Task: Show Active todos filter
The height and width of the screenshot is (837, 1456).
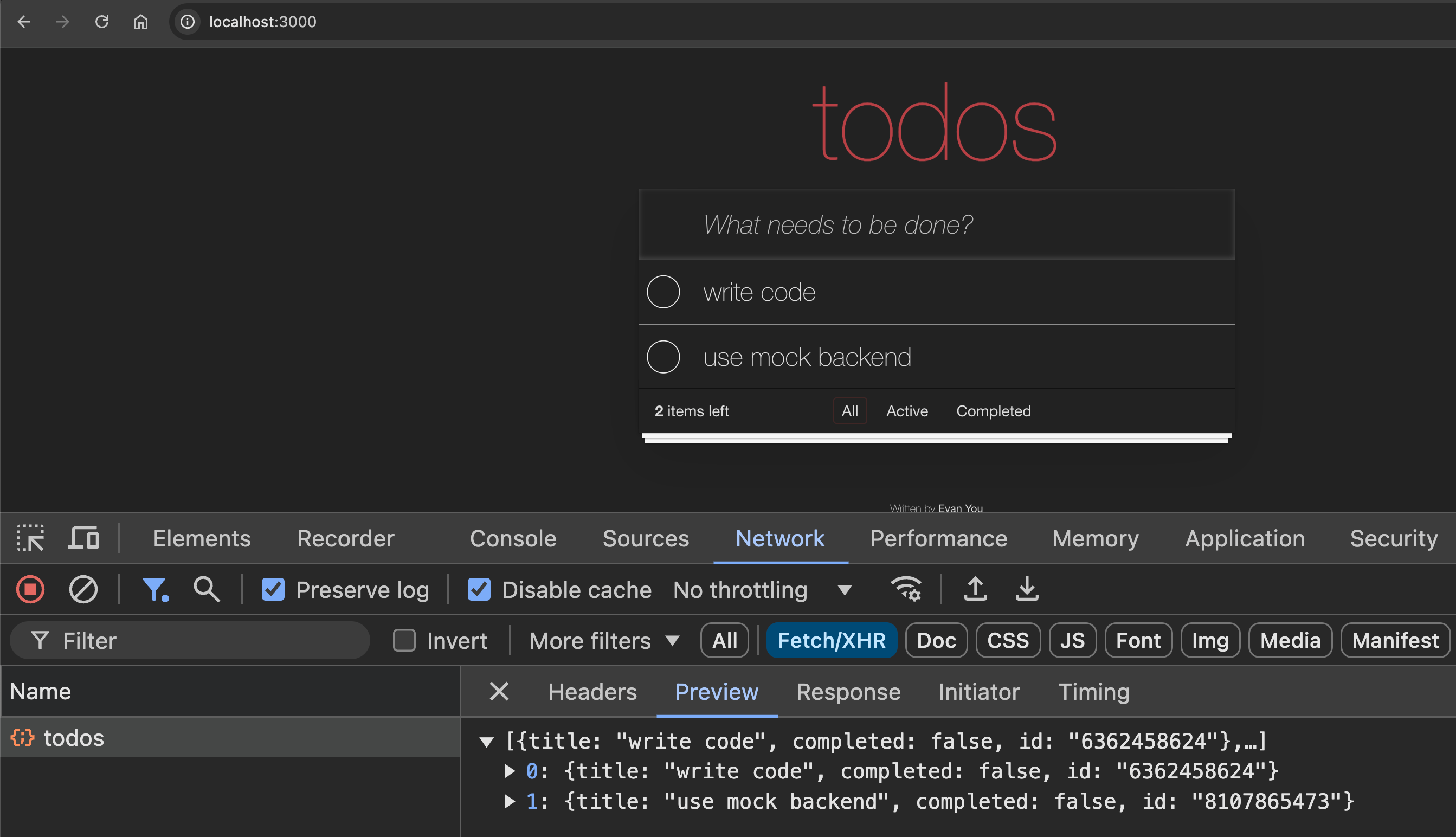Action: (x=906, y=411)
